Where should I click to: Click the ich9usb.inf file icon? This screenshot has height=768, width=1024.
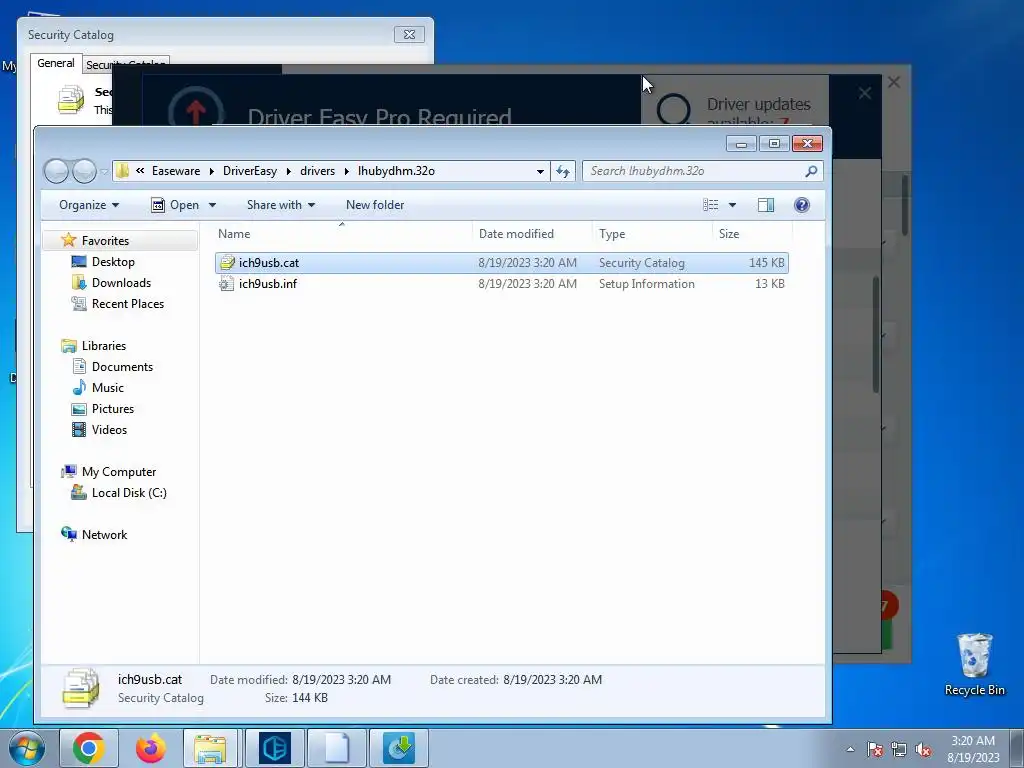pyautogui.click(x=227, y=283)
